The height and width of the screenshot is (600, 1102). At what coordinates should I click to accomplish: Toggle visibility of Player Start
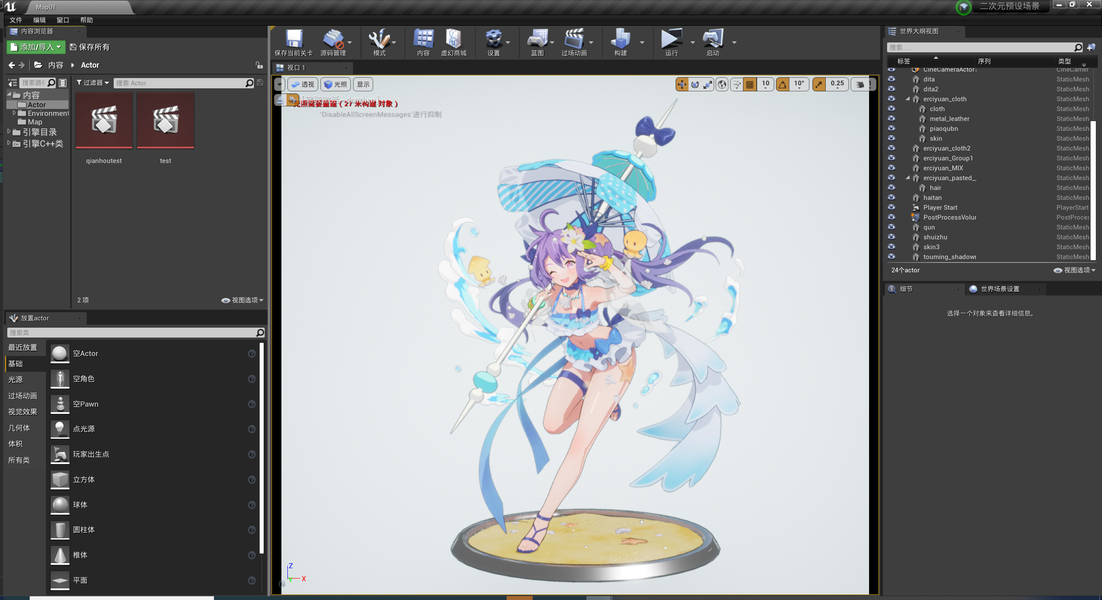(x=892, y=207)
